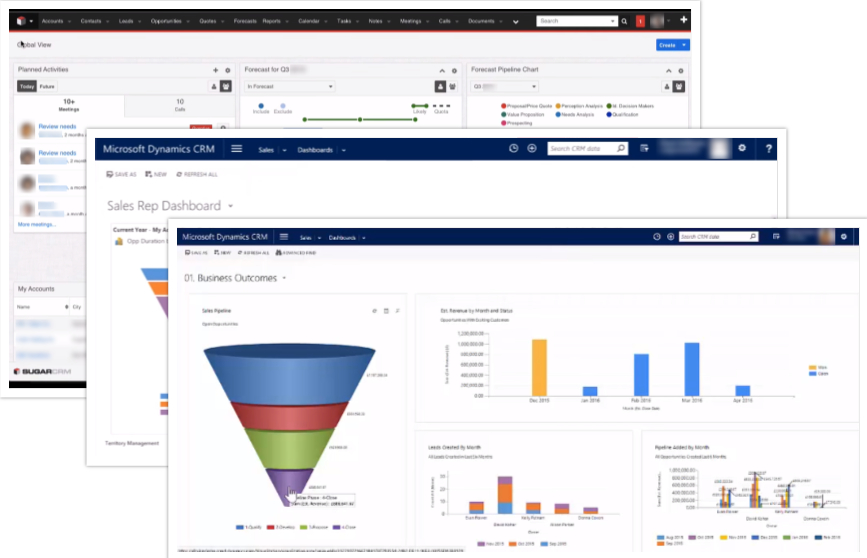Enlarge the Sales Pipeline chart
Screen dimensions: 867x558
click(x=398, y=311)
